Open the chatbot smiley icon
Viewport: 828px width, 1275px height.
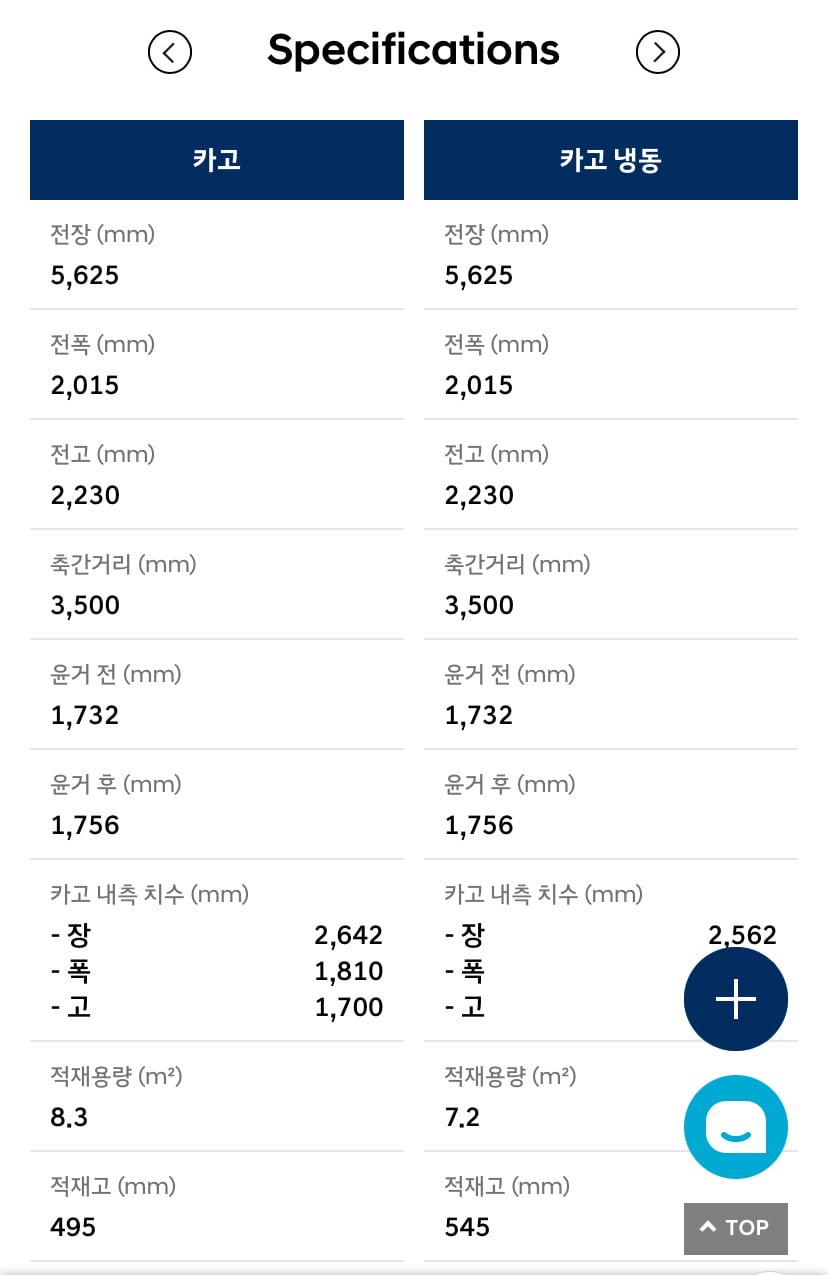pos(736,1127)
